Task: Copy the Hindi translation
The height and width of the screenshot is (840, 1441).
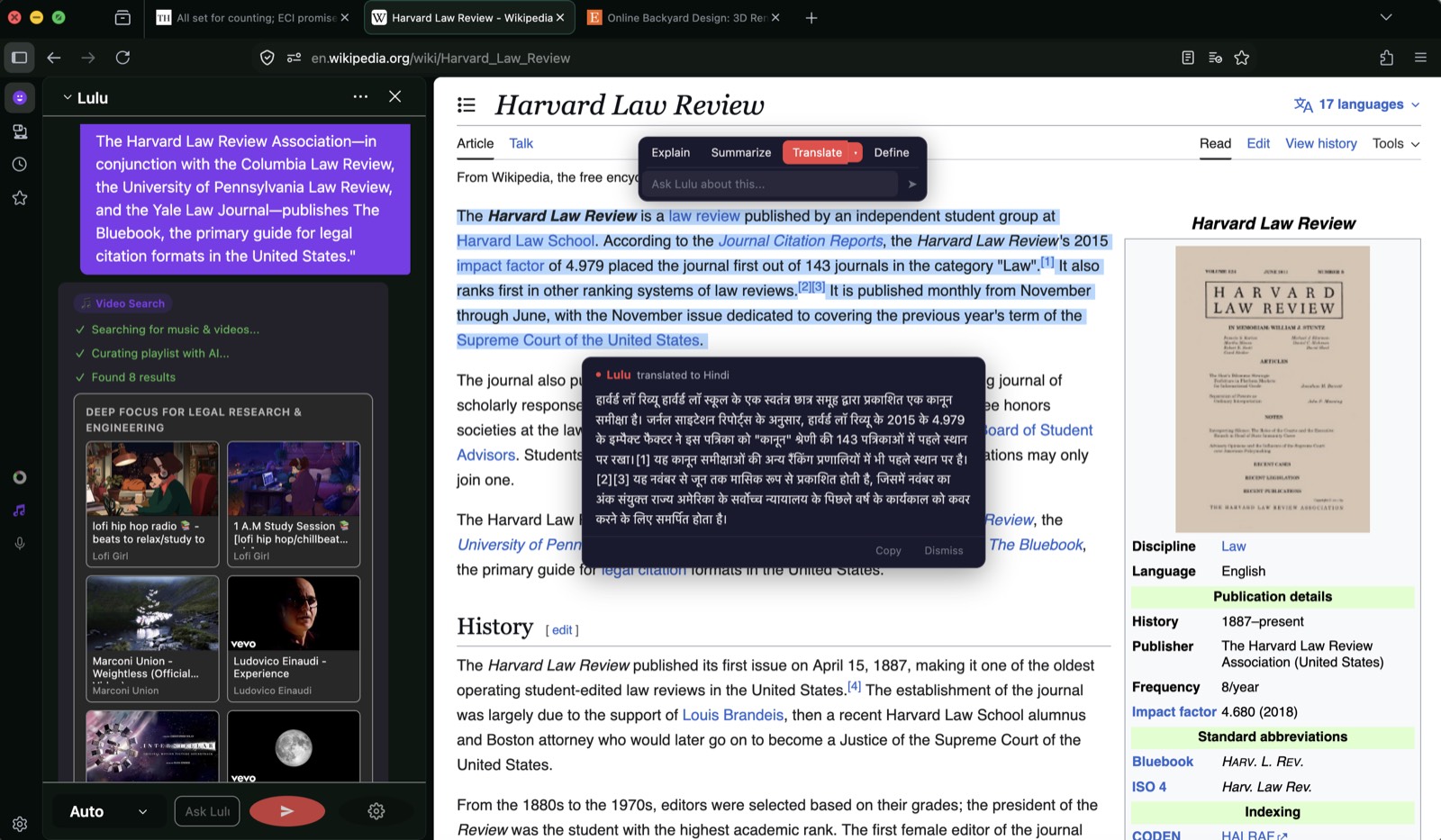Action: [888, 550]
